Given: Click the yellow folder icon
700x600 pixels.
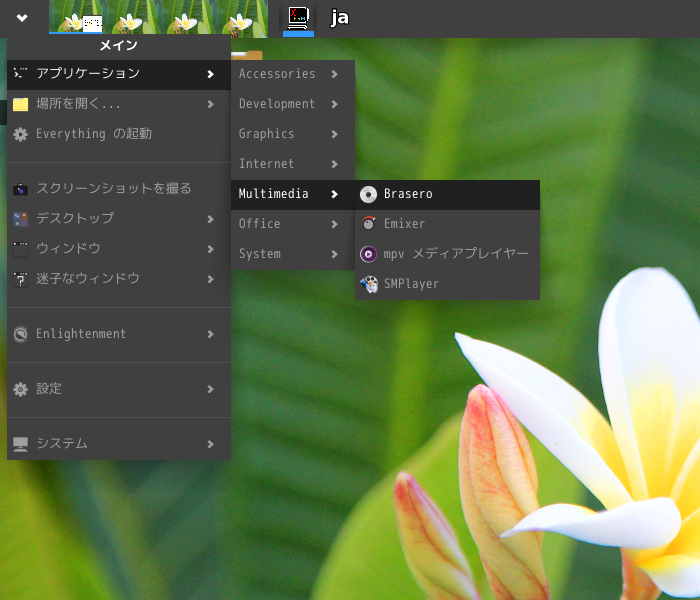Looking at the screenshot, I should click(21, 104).
